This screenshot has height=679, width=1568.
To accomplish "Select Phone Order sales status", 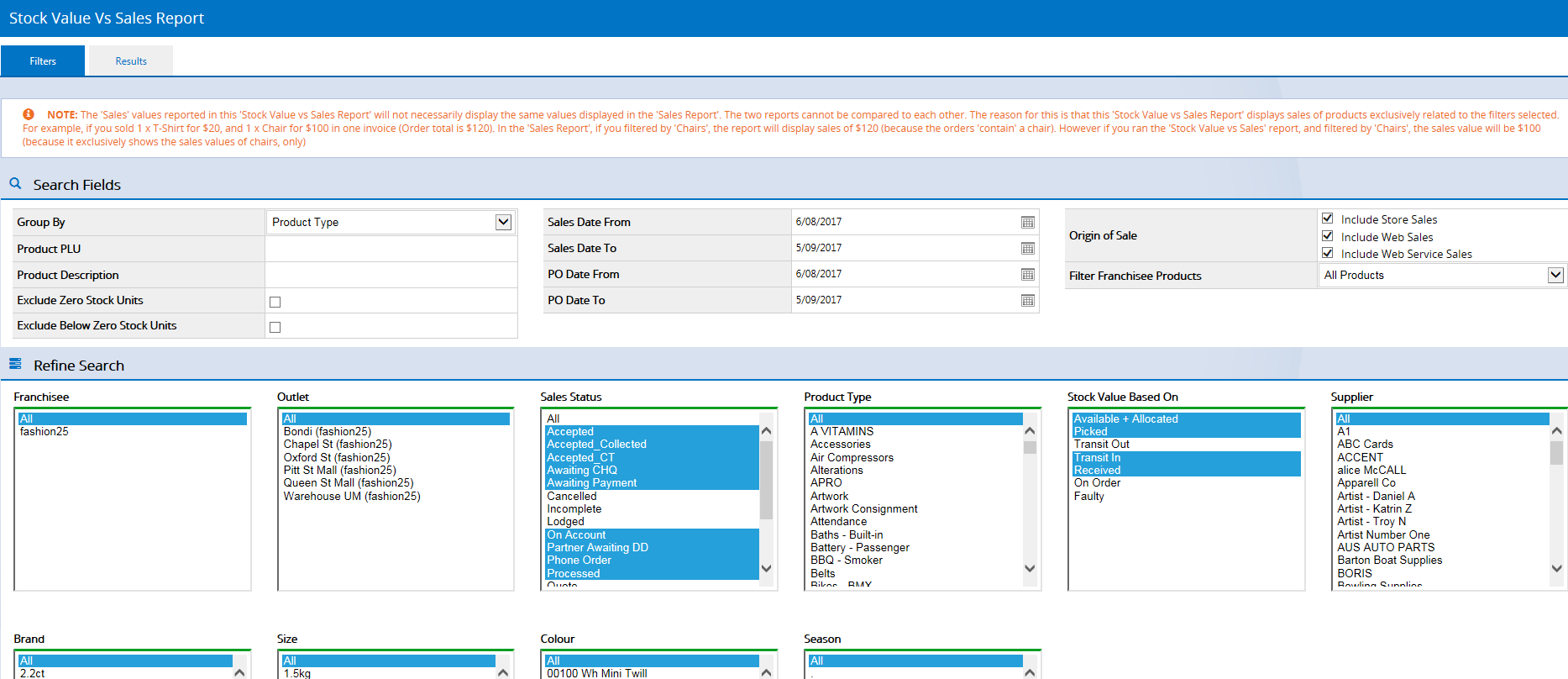I will click(x=652, y=561).
